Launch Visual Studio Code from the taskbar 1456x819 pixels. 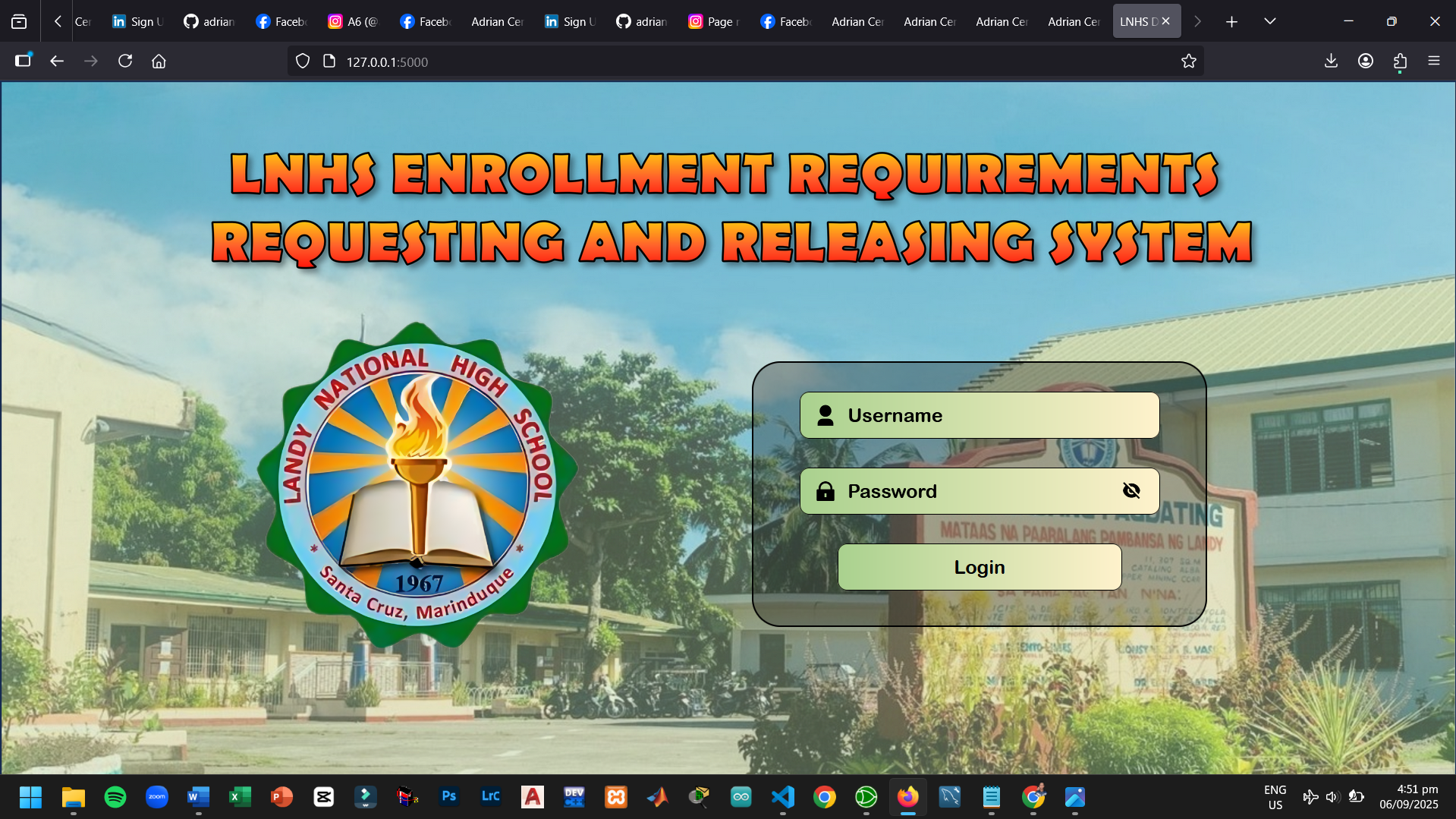pyautogui.click(x=783, y=797)
